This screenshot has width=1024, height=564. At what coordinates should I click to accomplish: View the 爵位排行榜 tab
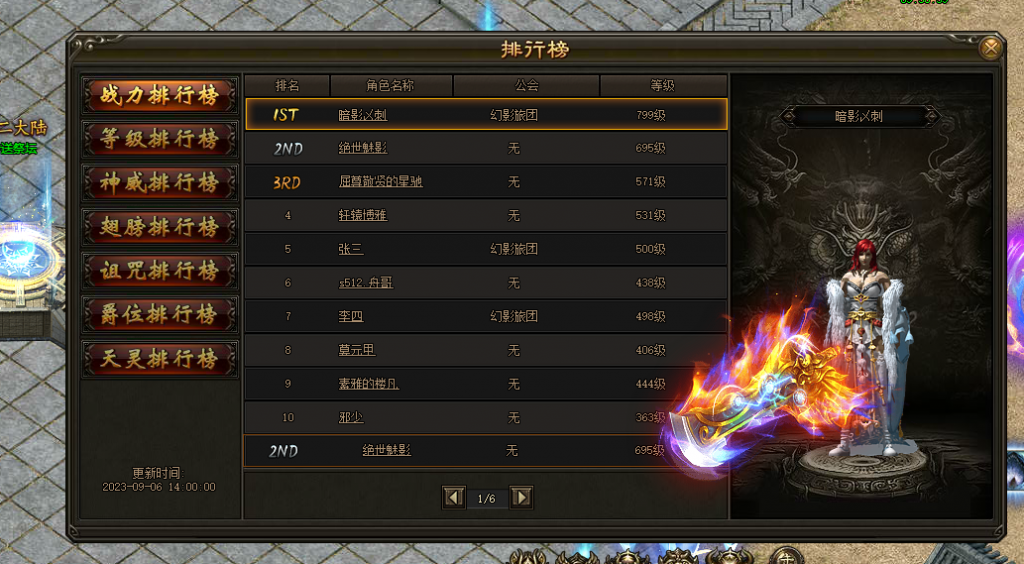[x=160, y=315]
